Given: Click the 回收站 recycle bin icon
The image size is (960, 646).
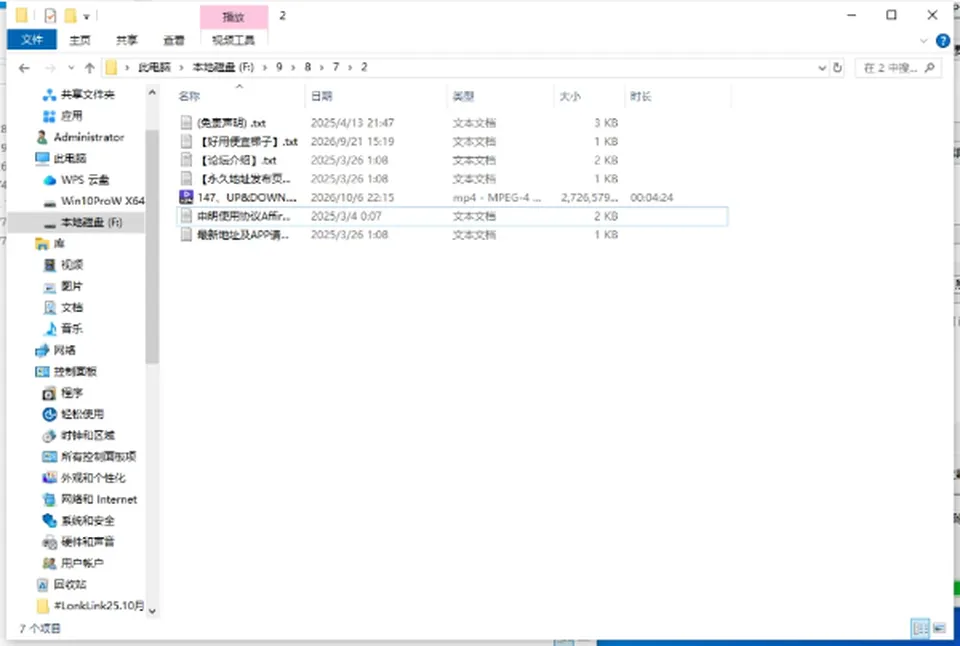Looking at the screenshot, I should pyautogui.click(x=42, y=585).
